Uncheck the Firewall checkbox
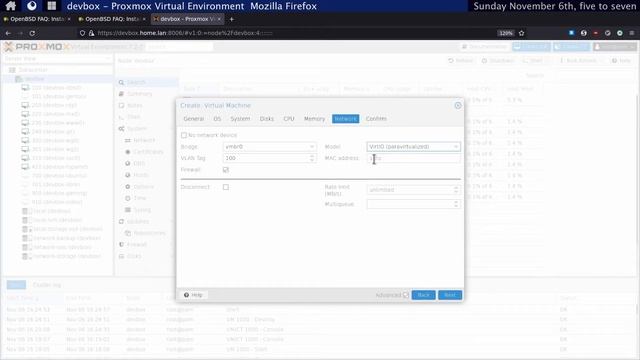Image resolution: width=640 pixels, height=360 pixels. click(226, 170)
